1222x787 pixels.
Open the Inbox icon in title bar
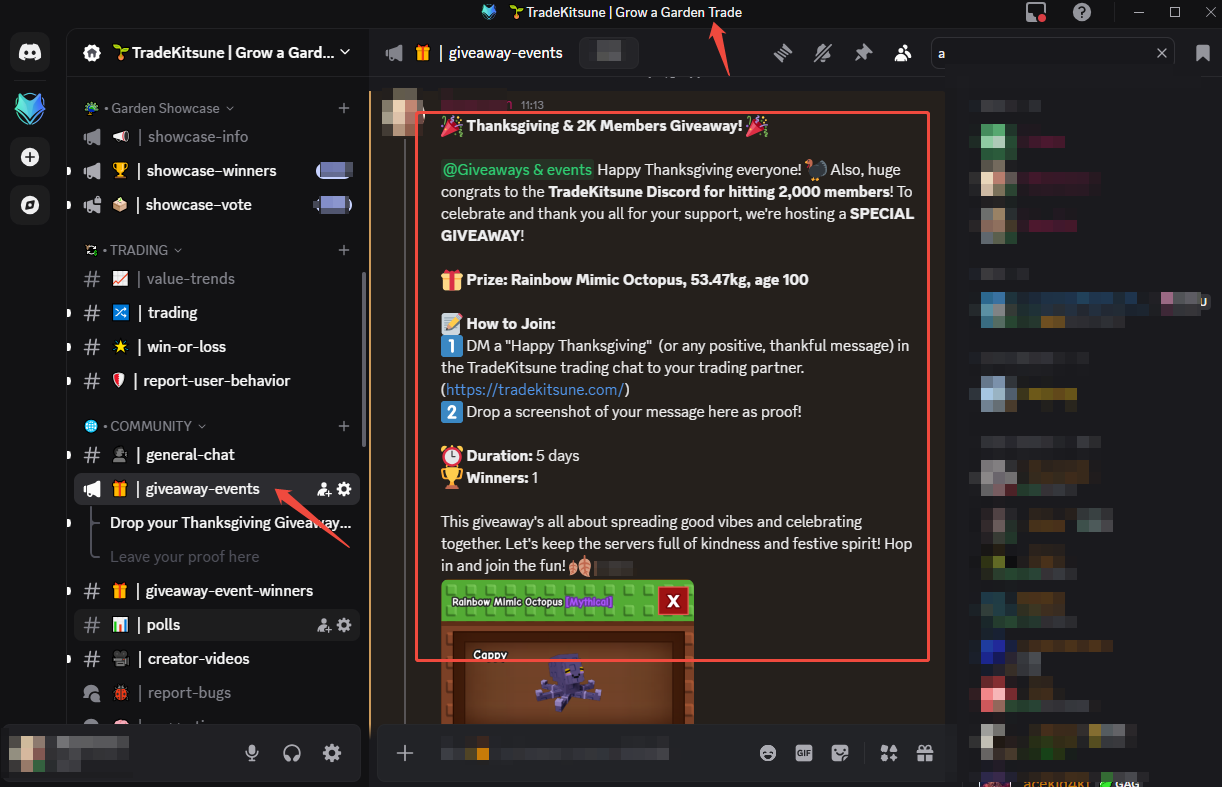(1036, 12)
